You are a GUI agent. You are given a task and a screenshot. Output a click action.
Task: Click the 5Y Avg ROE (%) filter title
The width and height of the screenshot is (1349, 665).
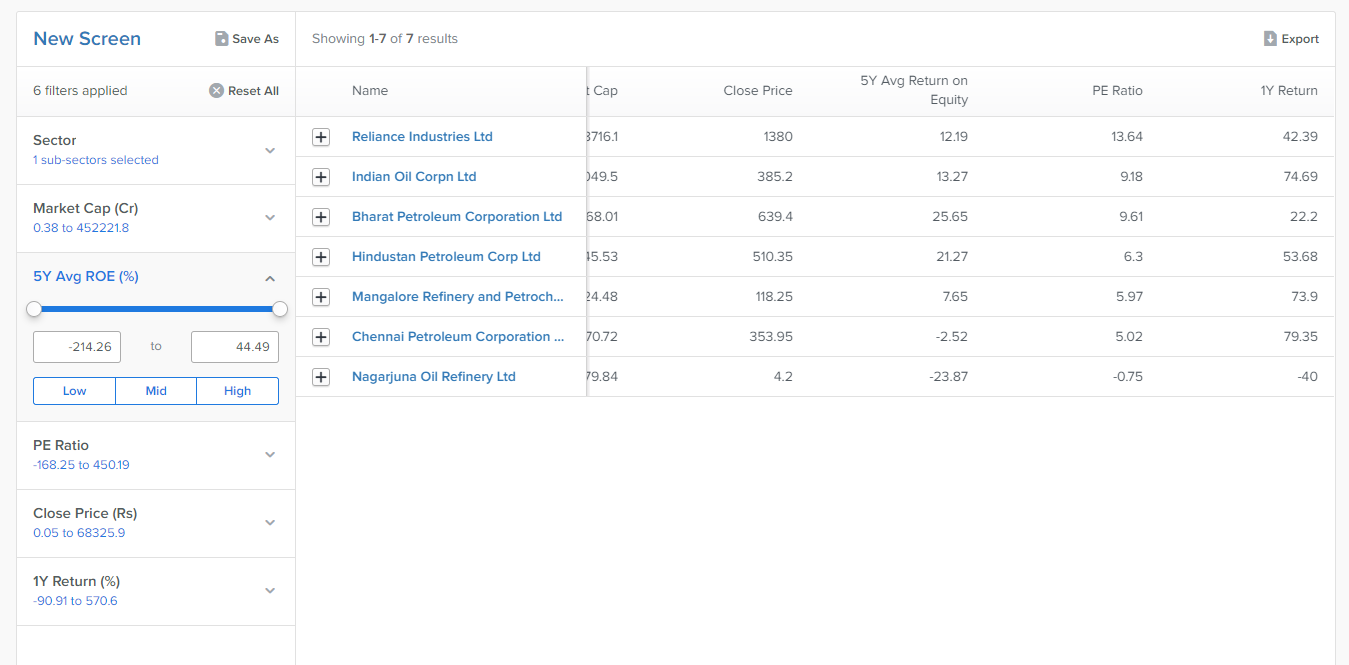[86, 277]
